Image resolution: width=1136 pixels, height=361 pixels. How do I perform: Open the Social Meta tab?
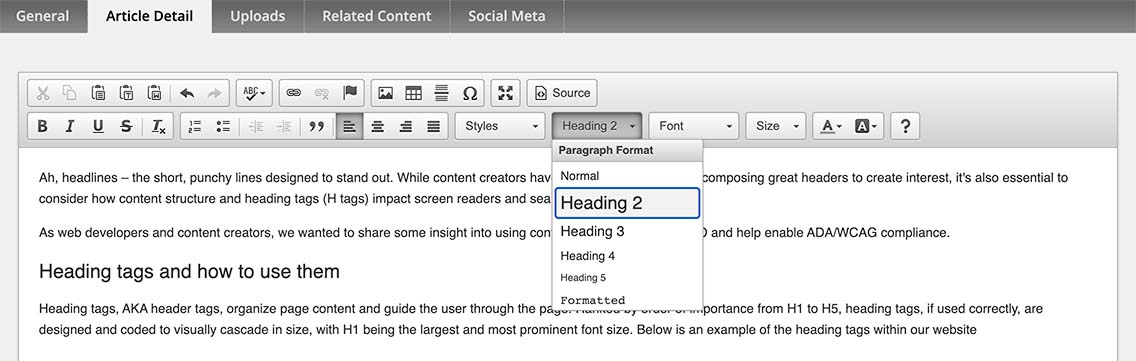pyautogui.click(x=506, y=16)
